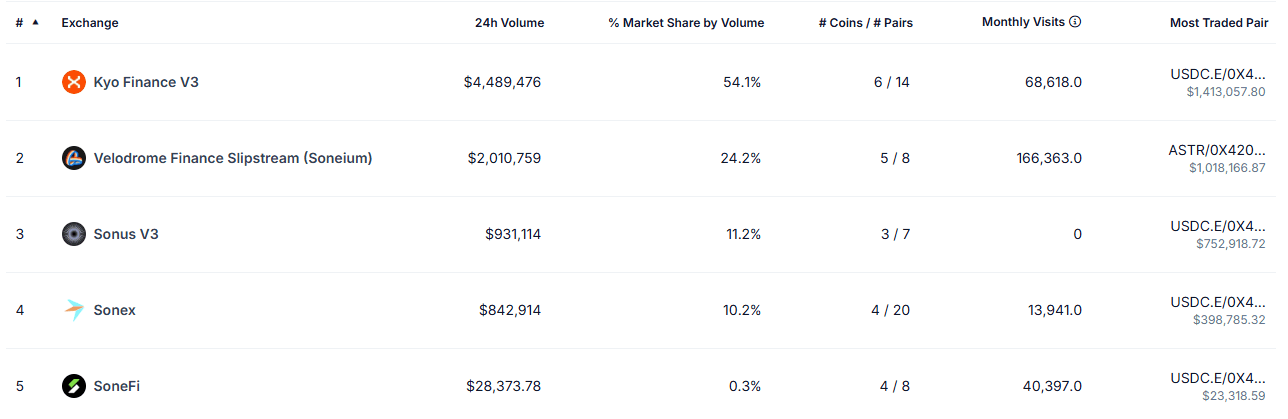Click the Kyo Finance V3 logo icon

pyautogui.click(x=73, y=82)
